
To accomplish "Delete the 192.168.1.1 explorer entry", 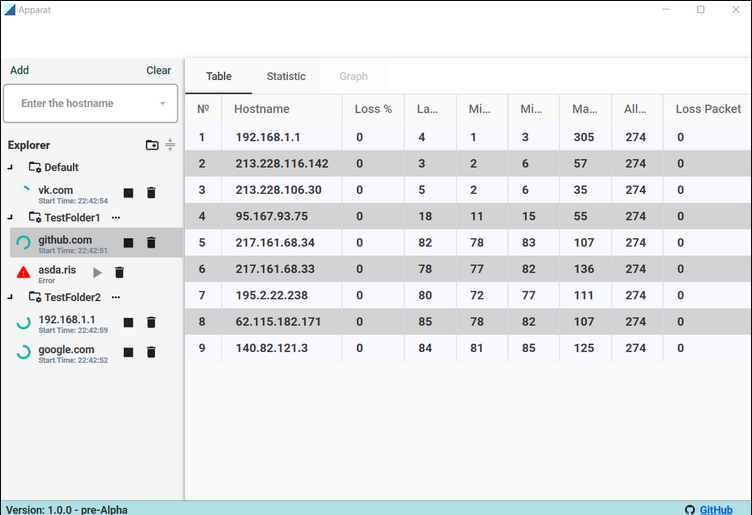I will tap(151, 322).
